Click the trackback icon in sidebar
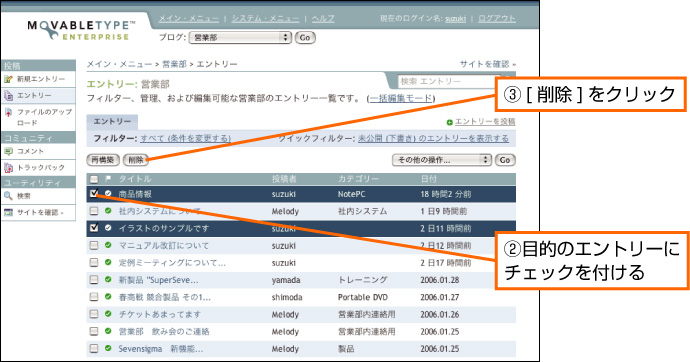The image size is (690, 362). pos(8,168)
